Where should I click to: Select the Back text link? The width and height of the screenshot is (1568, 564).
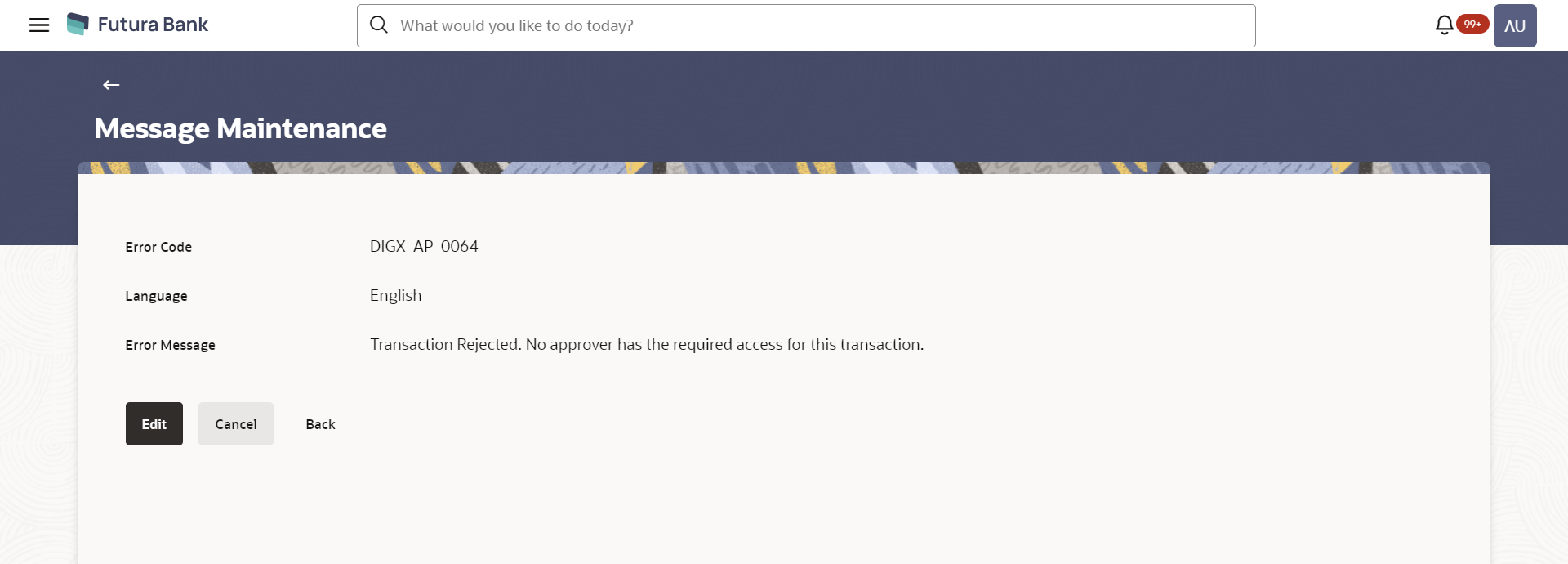[x=320, y=424]
